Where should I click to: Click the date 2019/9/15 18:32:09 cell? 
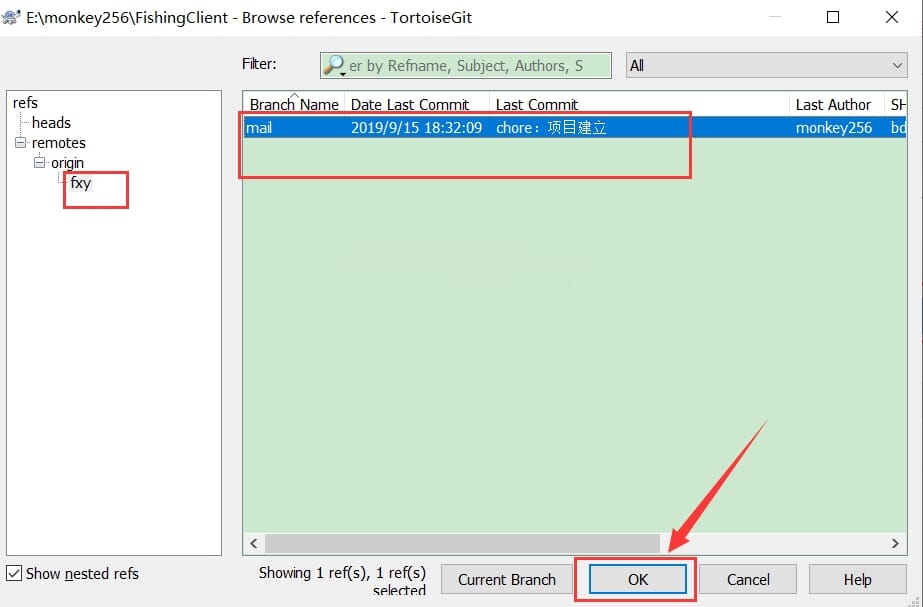(416, 127)
